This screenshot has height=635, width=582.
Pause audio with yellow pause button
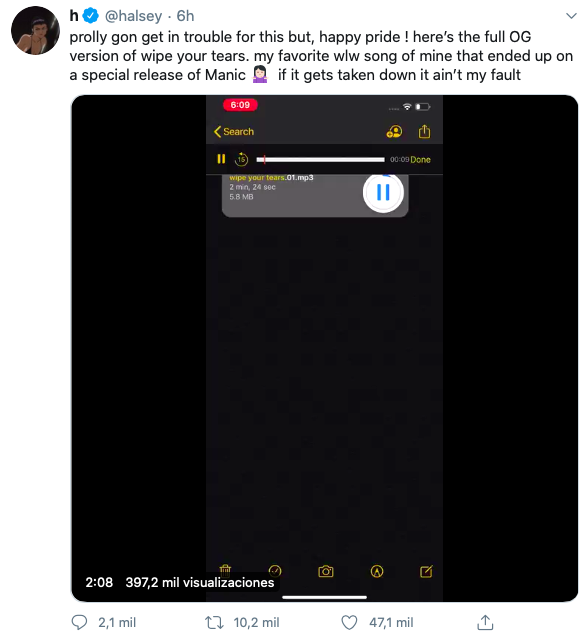pyautogui.click(x=221, y=159)
